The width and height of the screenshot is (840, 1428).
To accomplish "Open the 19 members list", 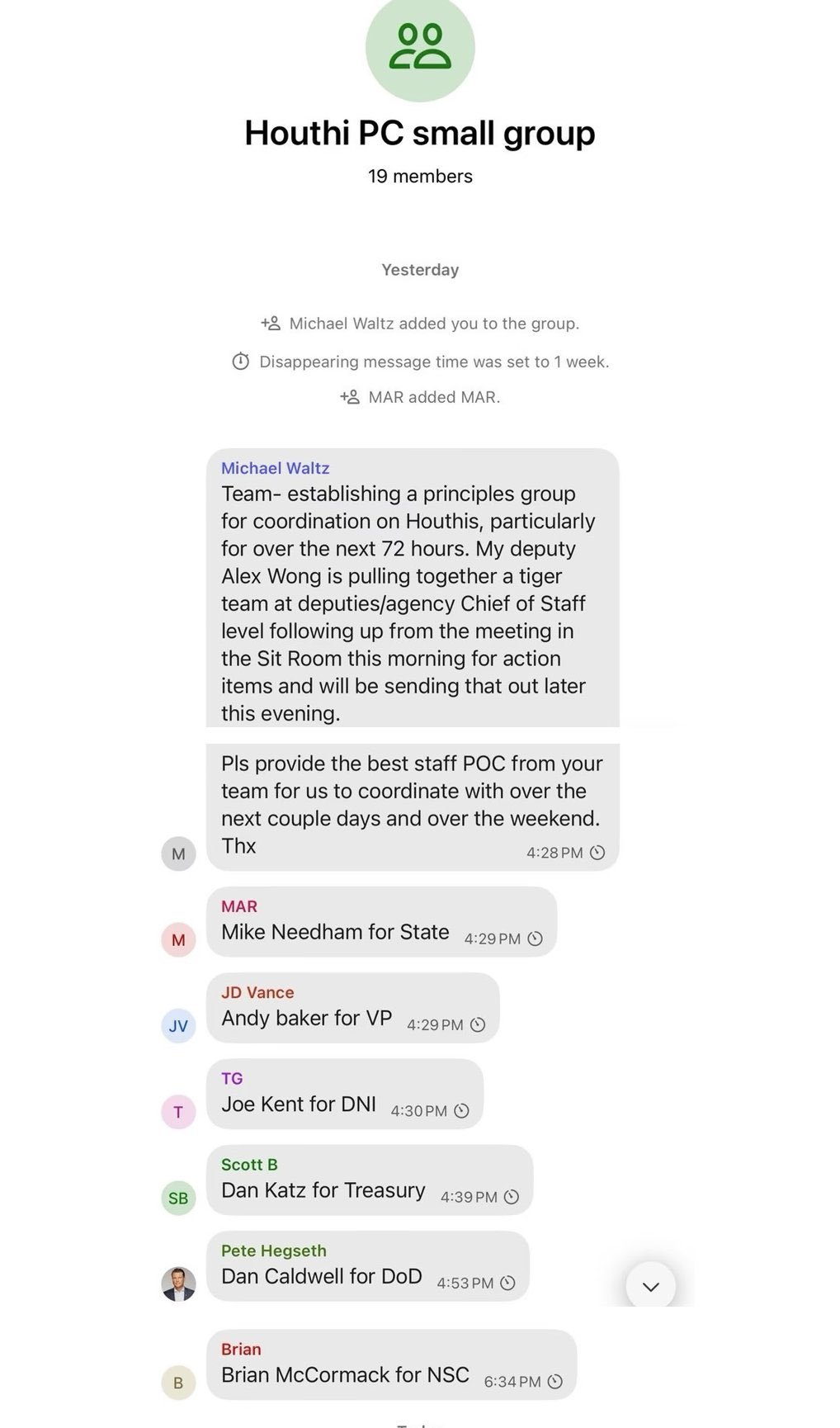I will pyautogui.click(x=420, y=176).
